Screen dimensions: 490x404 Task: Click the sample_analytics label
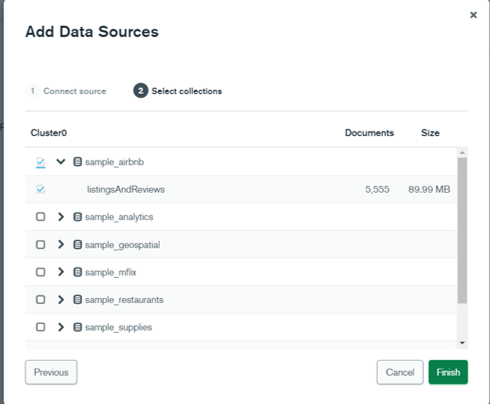point(119,217)
